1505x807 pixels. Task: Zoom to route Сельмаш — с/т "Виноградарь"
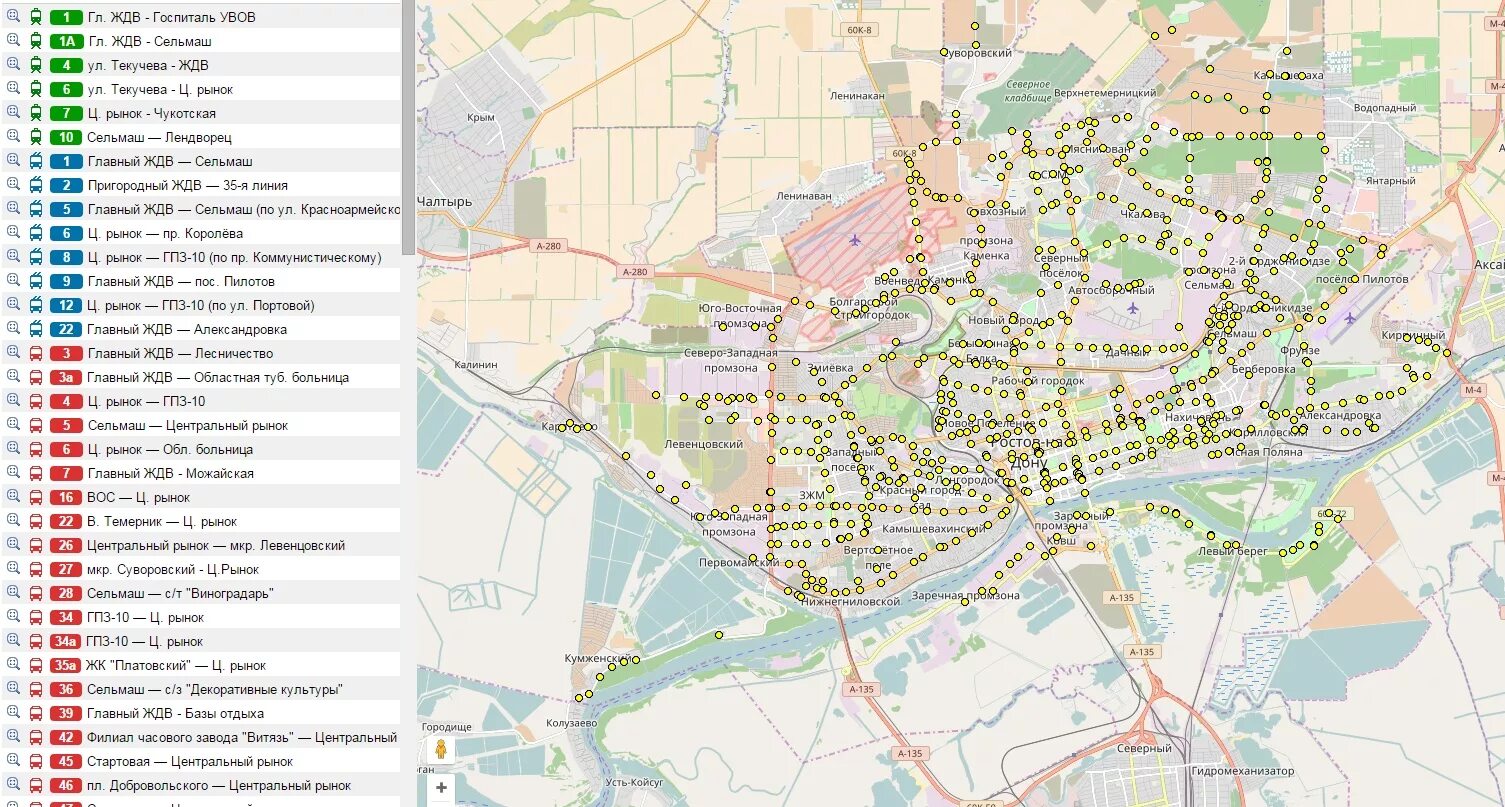coord(14,593)
